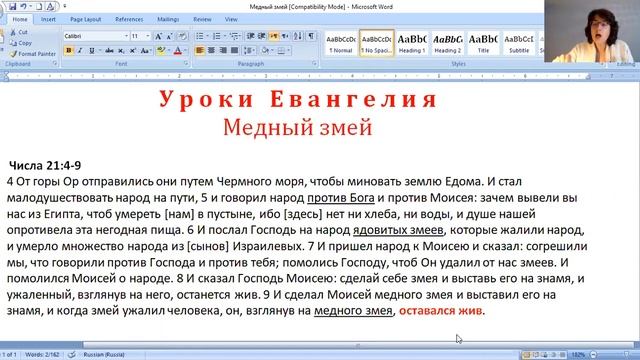Open the Page Layout tab
This screenshot has height=360, width=640.
[x=85, y=19]
